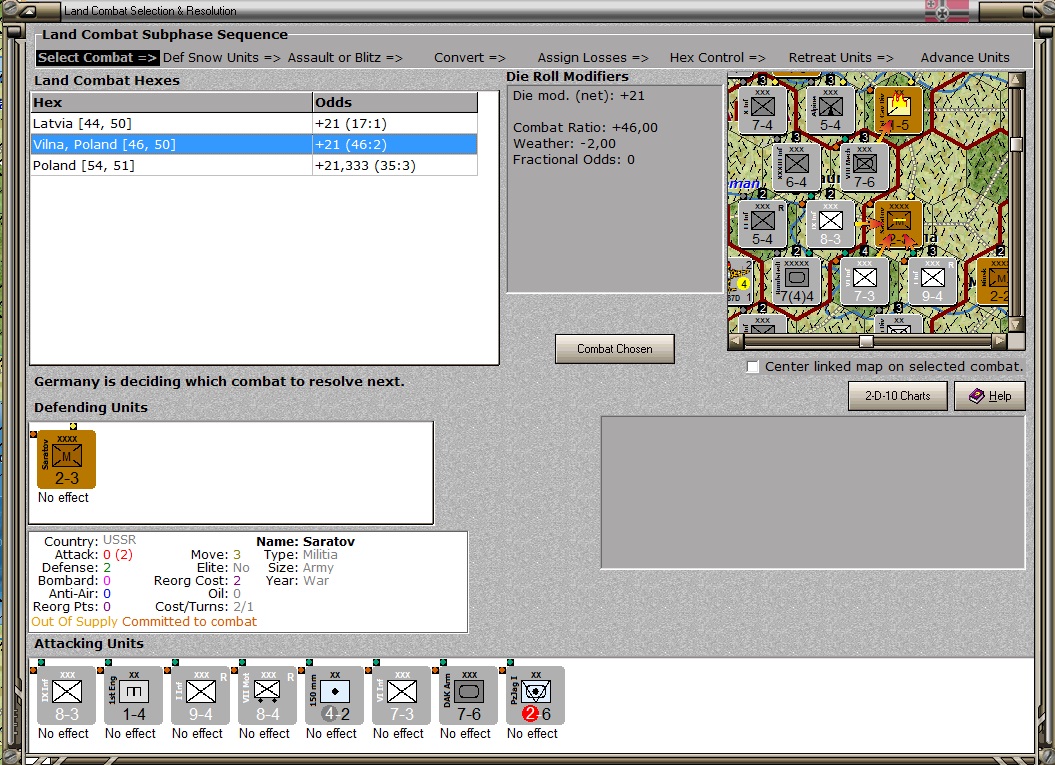The image size is (1055, 765).
Task: Click the Assault or Blitz subphase step
Action: point(345,58)
